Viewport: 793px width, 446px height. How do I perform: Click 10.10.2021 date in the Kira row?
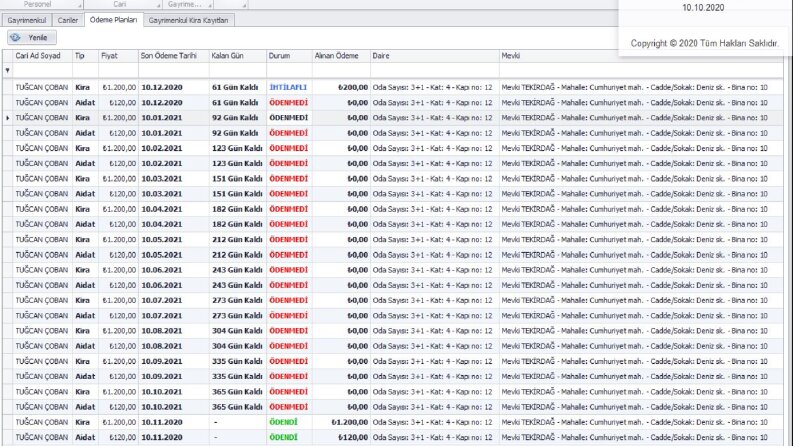coord(162,392)
